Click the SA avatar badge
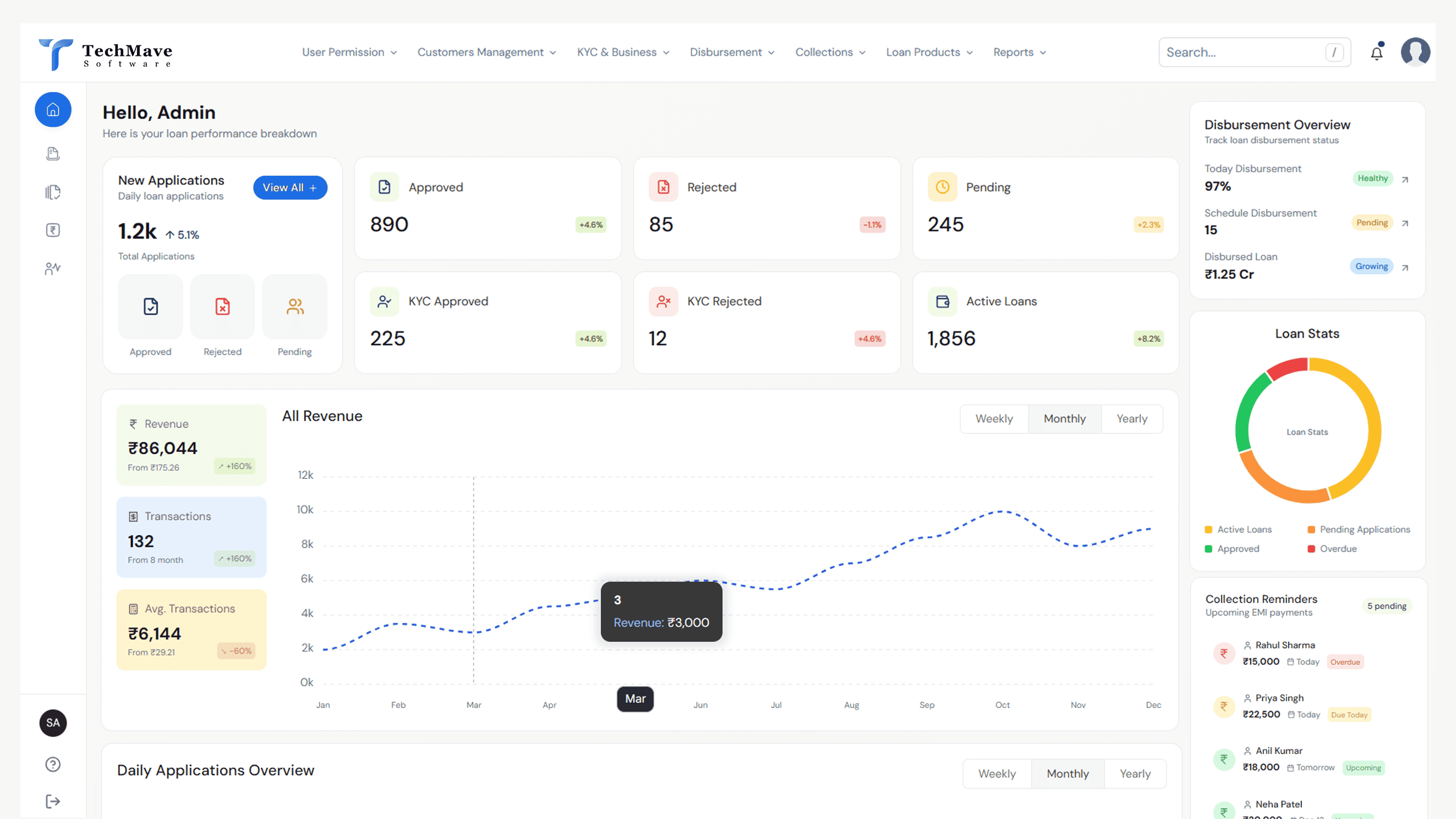This screenshot has width=1456, height=819. coord(53,723)
